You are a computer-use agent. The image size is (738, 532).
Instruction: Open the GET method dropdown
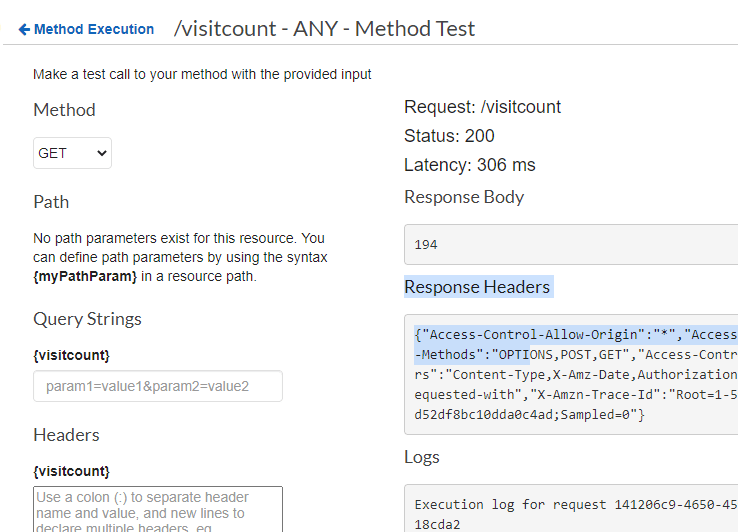[72, 153]
